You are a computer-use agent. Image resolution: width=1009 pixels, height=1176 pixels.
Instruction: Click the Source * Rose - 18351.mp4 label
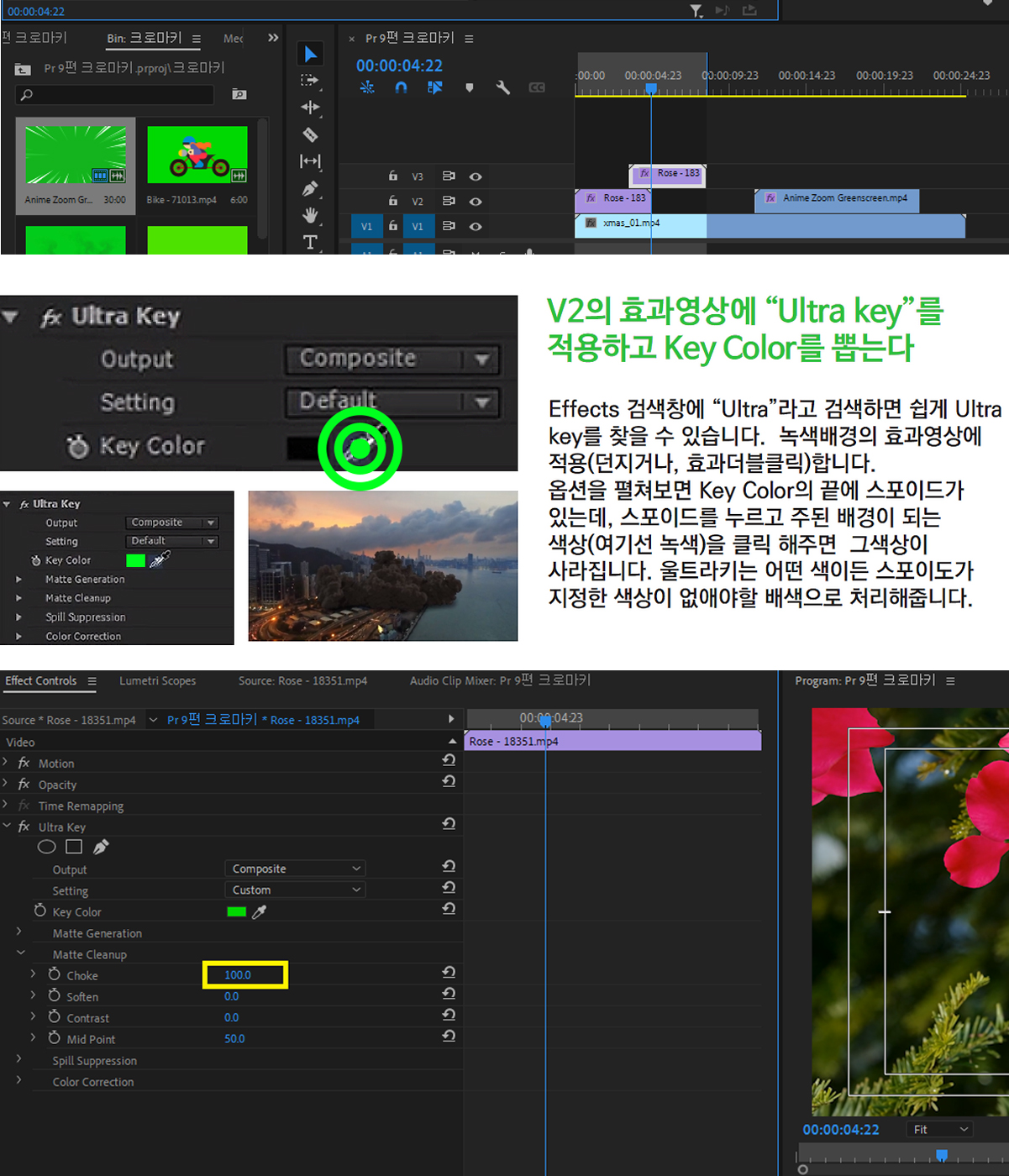69,721
